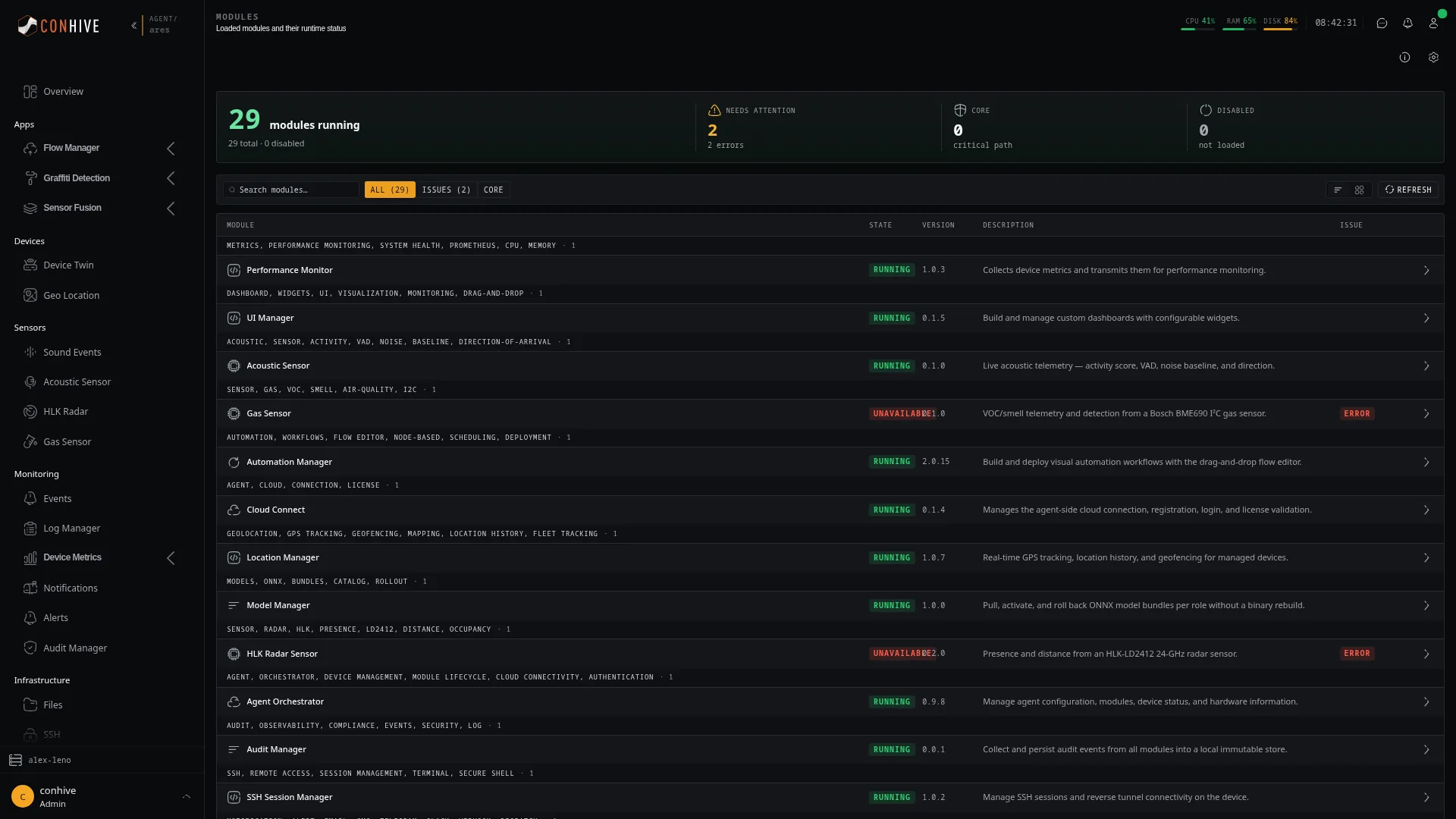Viewport: 1456px width, 819px height.
Task: Click the Log Manager sidebar icon
Action: 30,529
